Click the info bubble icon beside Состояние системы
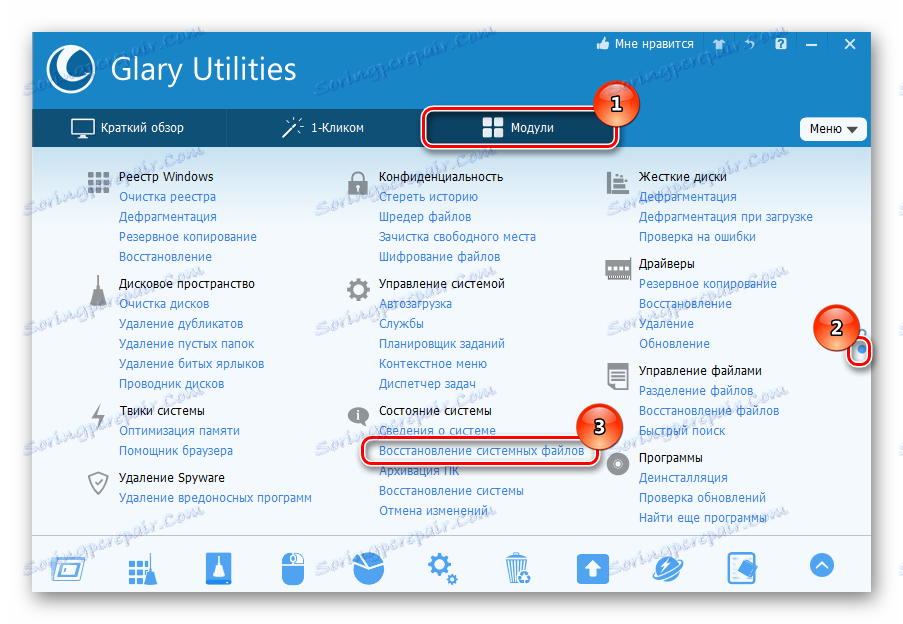The width and height of the screenshot is (903, 624). [x=358, y=416]
